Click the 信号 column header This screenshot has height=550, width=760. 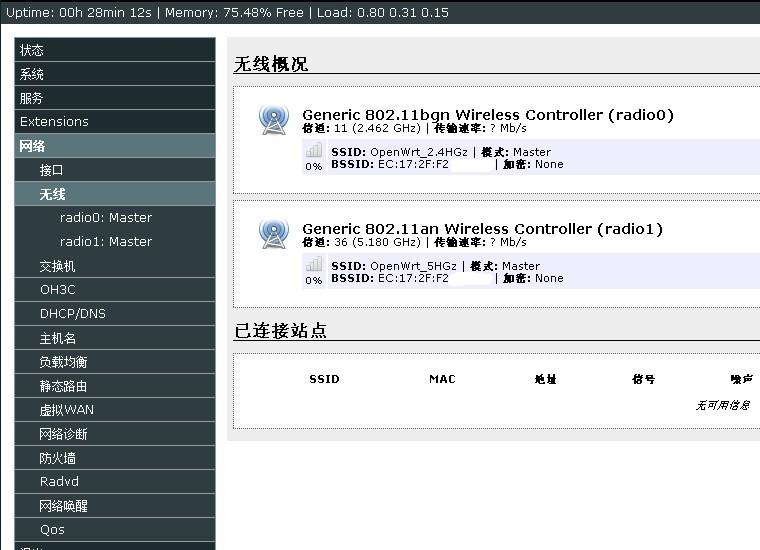[x=644, y=379]
